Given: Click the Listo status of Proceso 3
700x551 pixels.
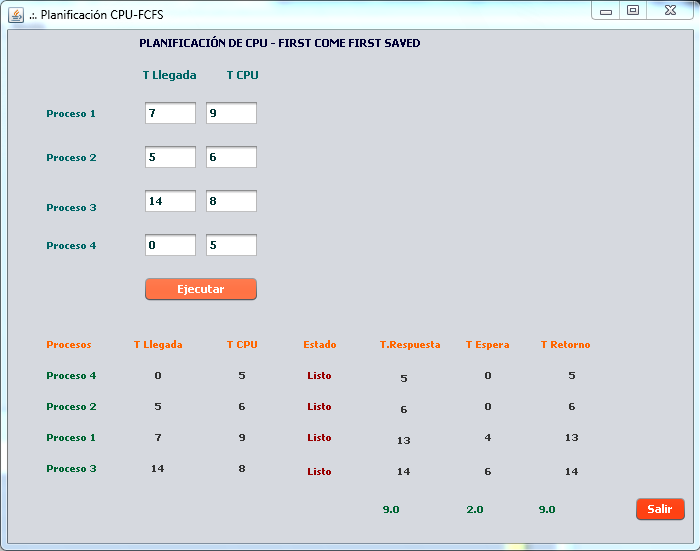Looking at the screenshot, I should point(319,472).
